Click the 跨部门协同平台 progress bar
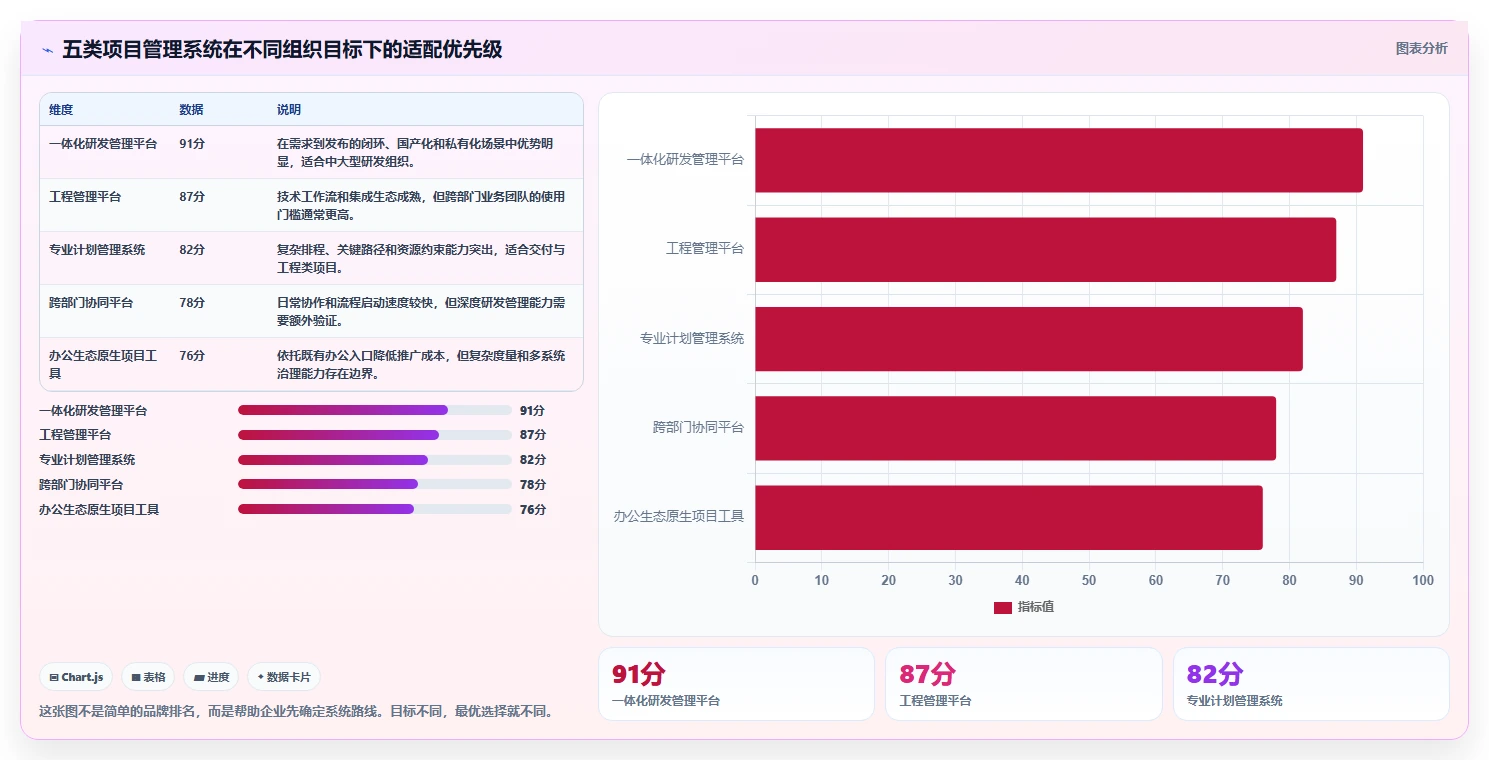 click(x=375, y=484)
